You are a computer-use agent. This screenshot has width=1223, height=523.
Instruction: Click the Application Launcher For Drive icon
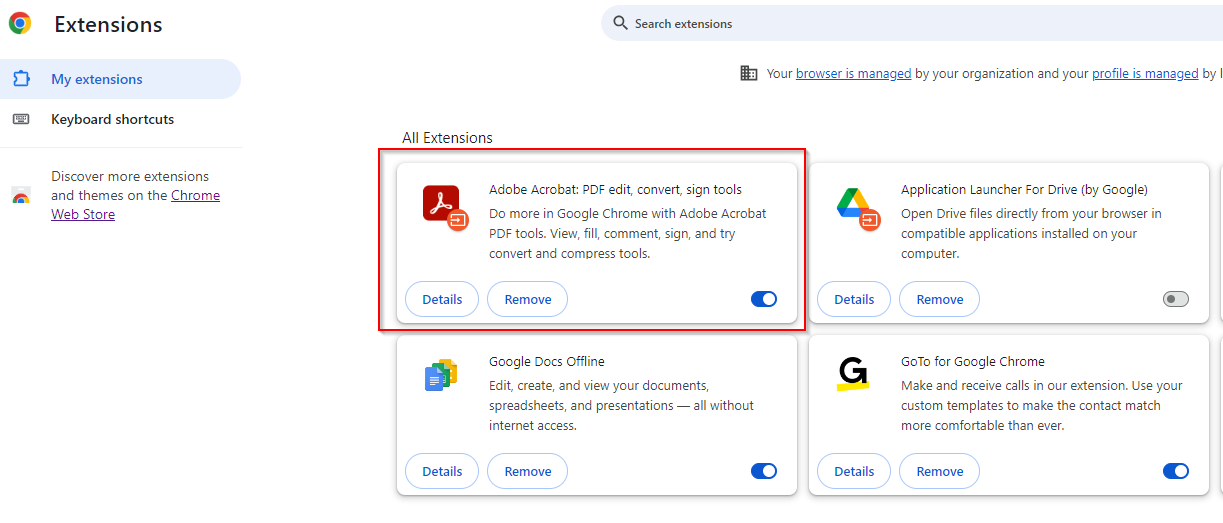pos(856,207)
